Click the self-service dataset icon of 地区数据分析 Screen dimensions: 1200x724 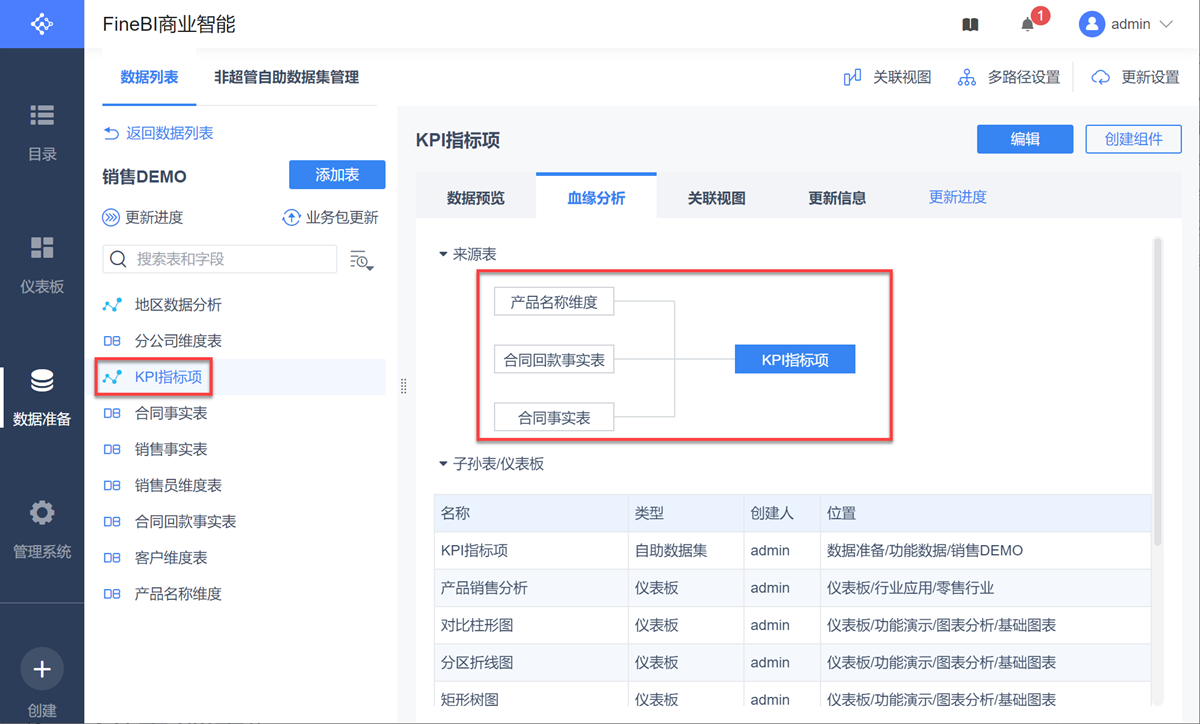click(112, 305)
